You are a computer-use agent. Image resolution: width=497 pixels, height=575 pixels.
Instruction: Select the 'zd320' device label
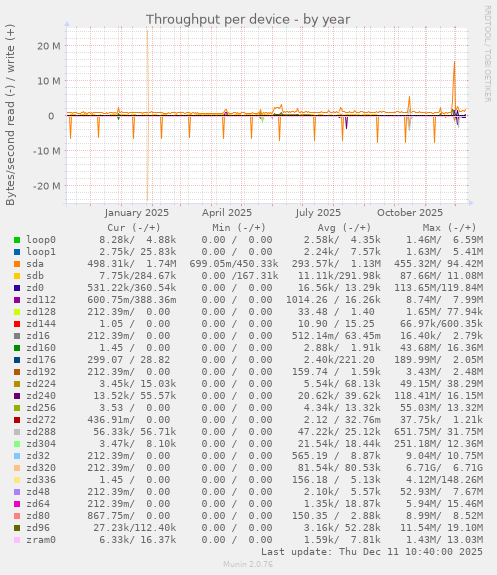(41, 468)
